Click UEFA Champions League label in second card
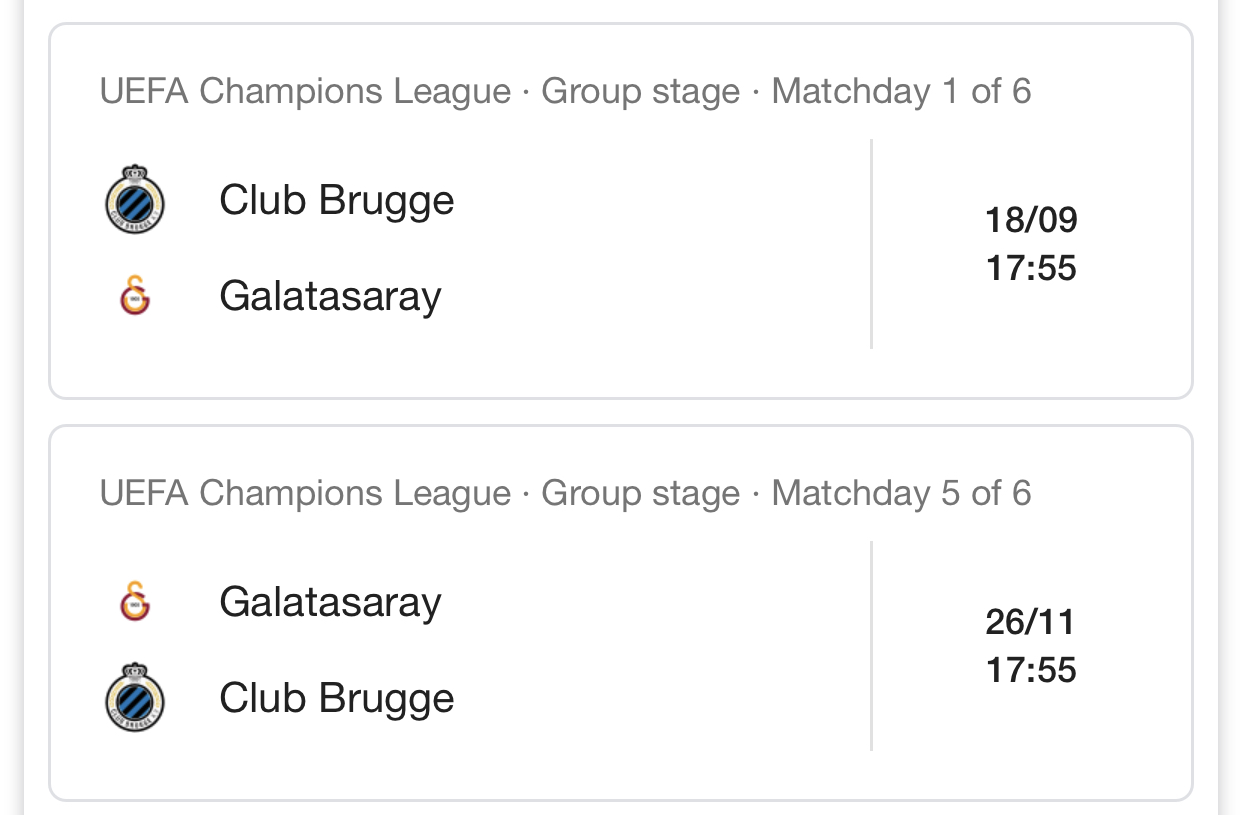The image size is (1242, 815). click(x=305, y=494)
